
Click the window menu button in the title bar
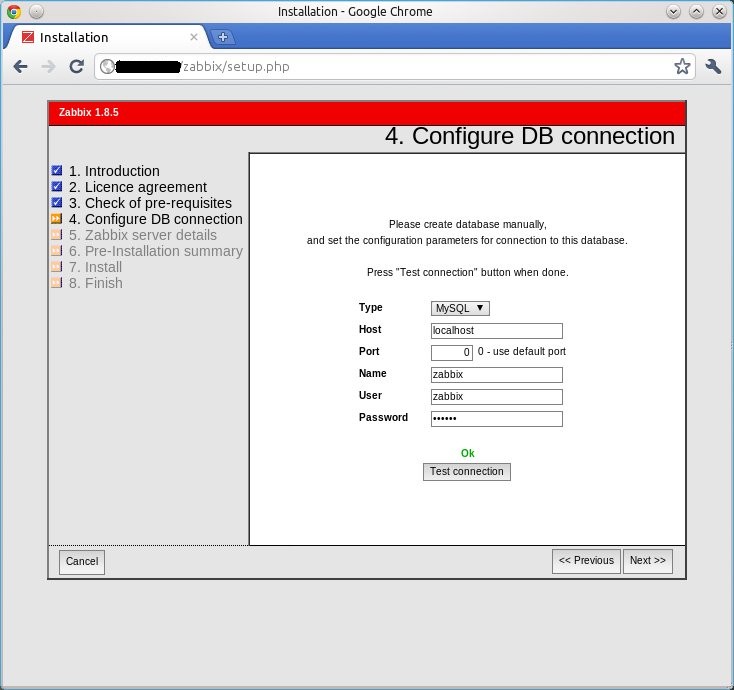pyautogui.click(x=36, y=11)
